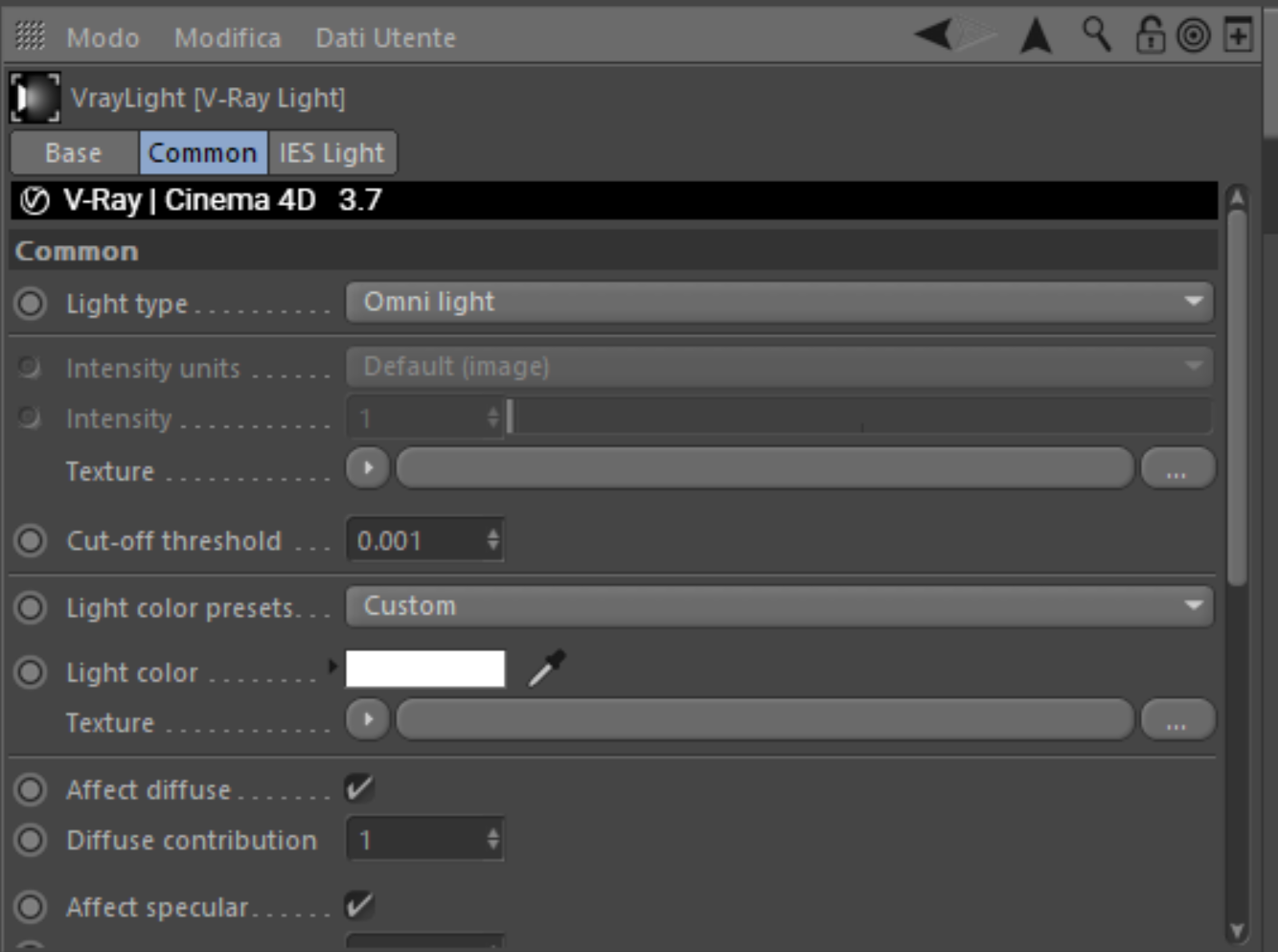Switch to the Base tab
The image size is (1278, 952).
[75, 153]
